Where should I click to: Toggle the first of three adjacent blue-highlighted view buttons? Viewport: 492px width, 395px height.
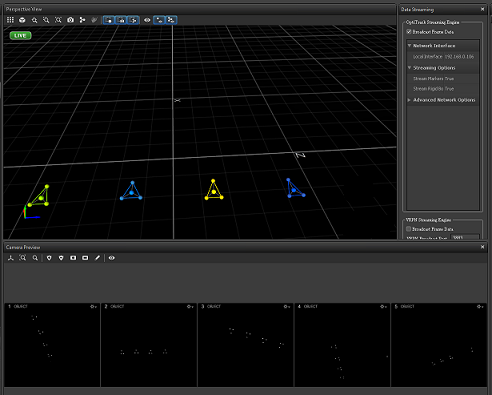[x=109, y=20]
